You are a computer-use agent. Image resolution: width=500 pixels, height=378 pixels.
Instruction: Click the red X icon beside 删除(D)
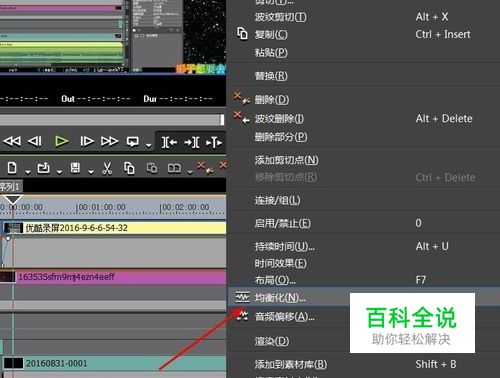[x=242, y=98]
